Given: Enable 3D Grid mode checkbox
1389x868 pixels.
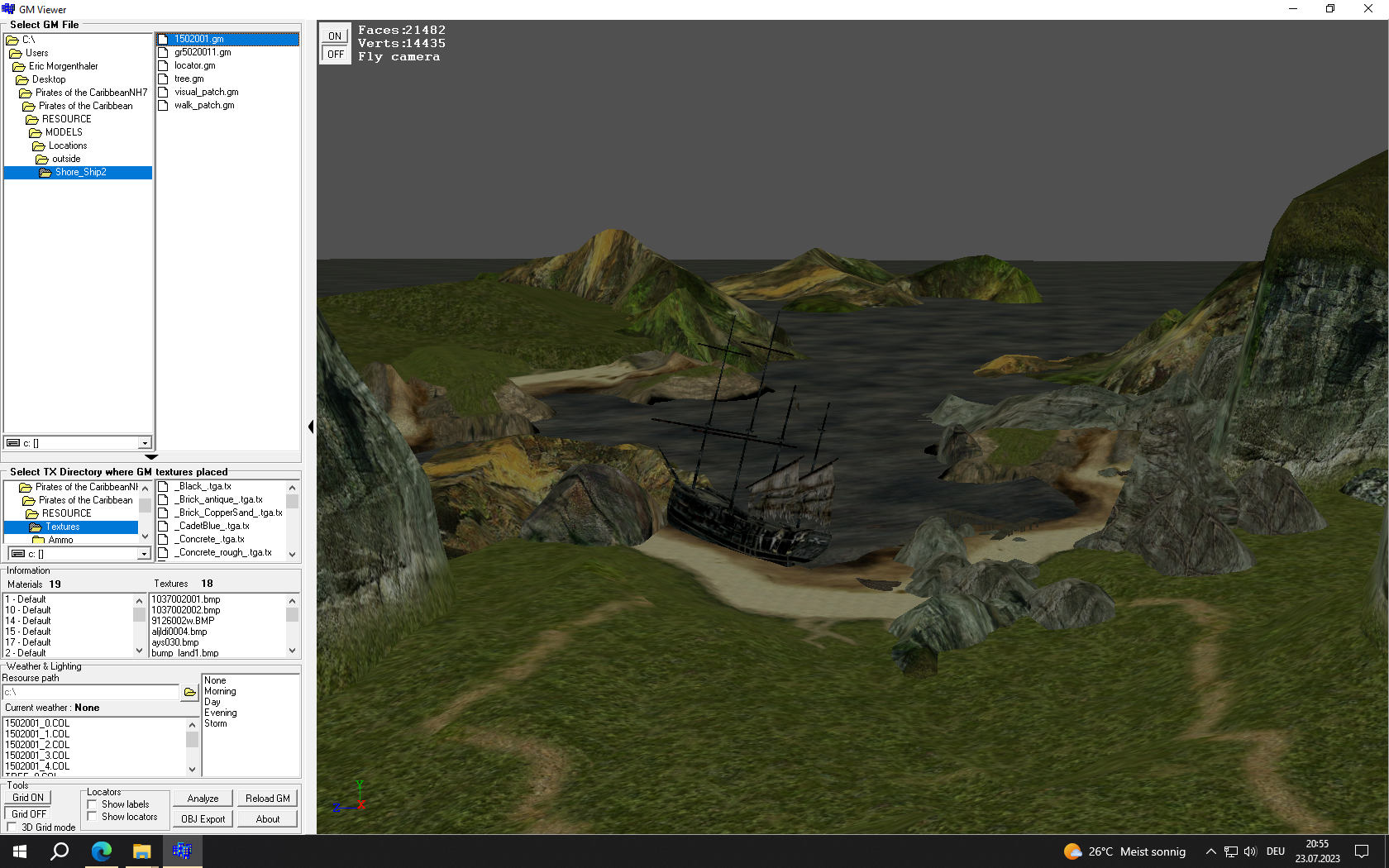Looking at the screenshot, I should pos(12,827).
